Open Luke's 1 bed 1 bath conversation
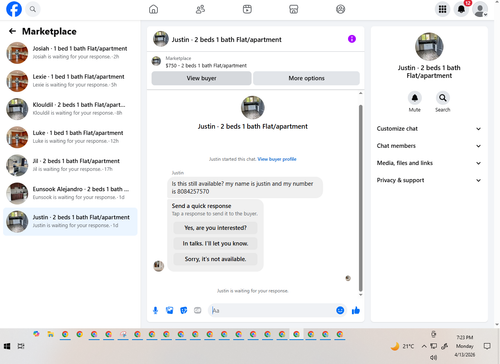The height and width of the screenshot is (364, 500). (70, 137)
